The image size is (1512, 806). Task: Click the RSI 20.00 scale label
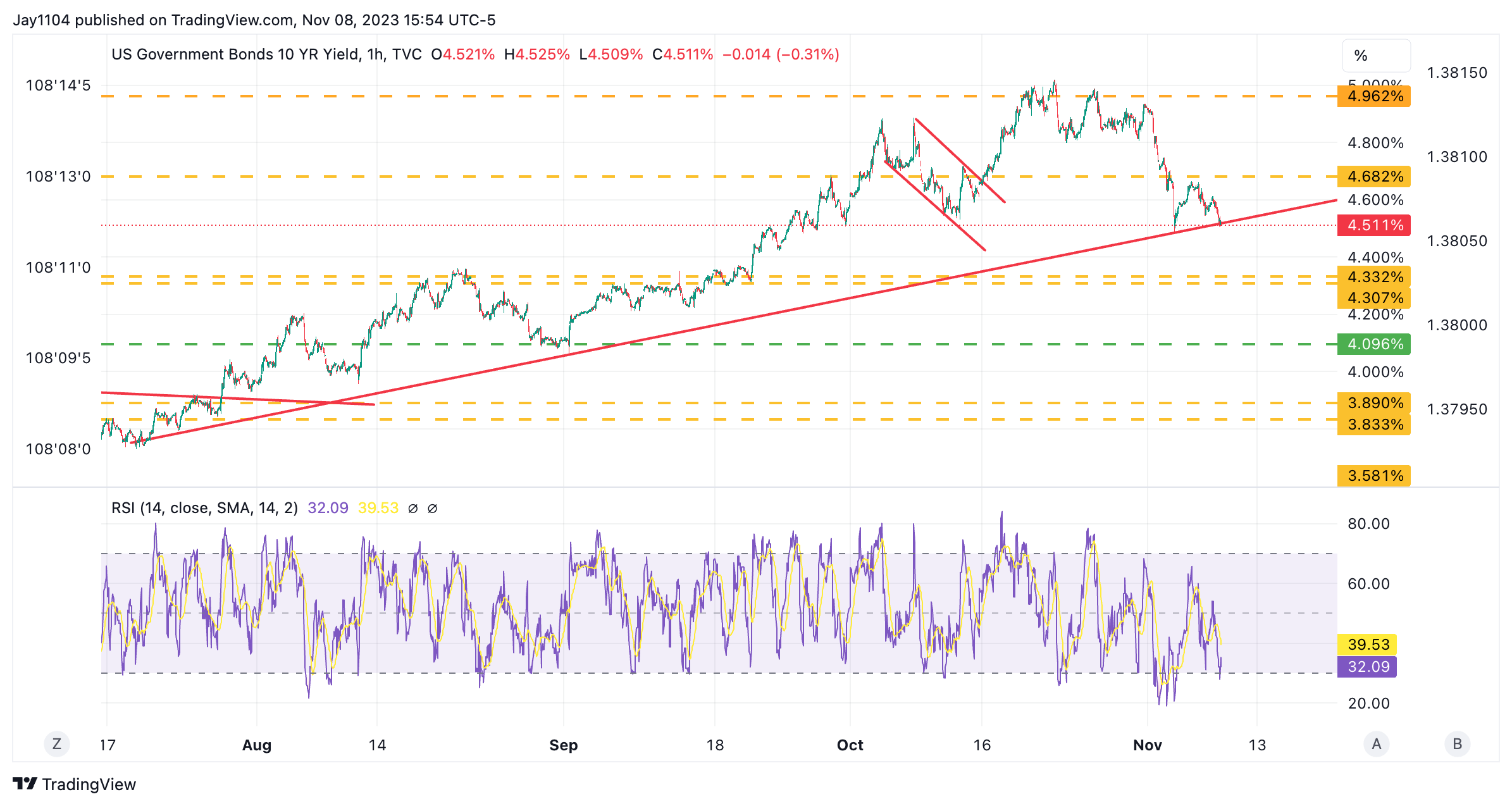1368,704
